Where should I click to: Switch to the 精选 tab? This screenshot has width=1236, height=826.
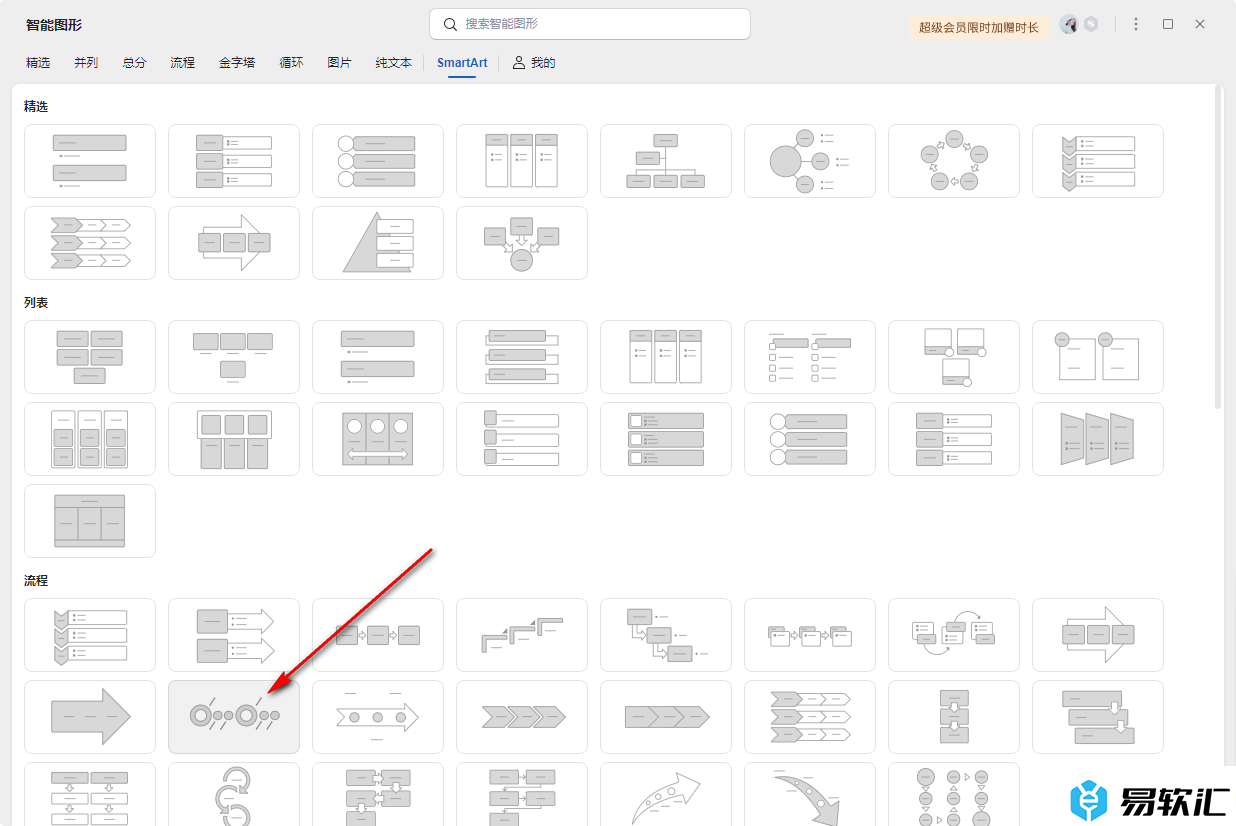38,63
